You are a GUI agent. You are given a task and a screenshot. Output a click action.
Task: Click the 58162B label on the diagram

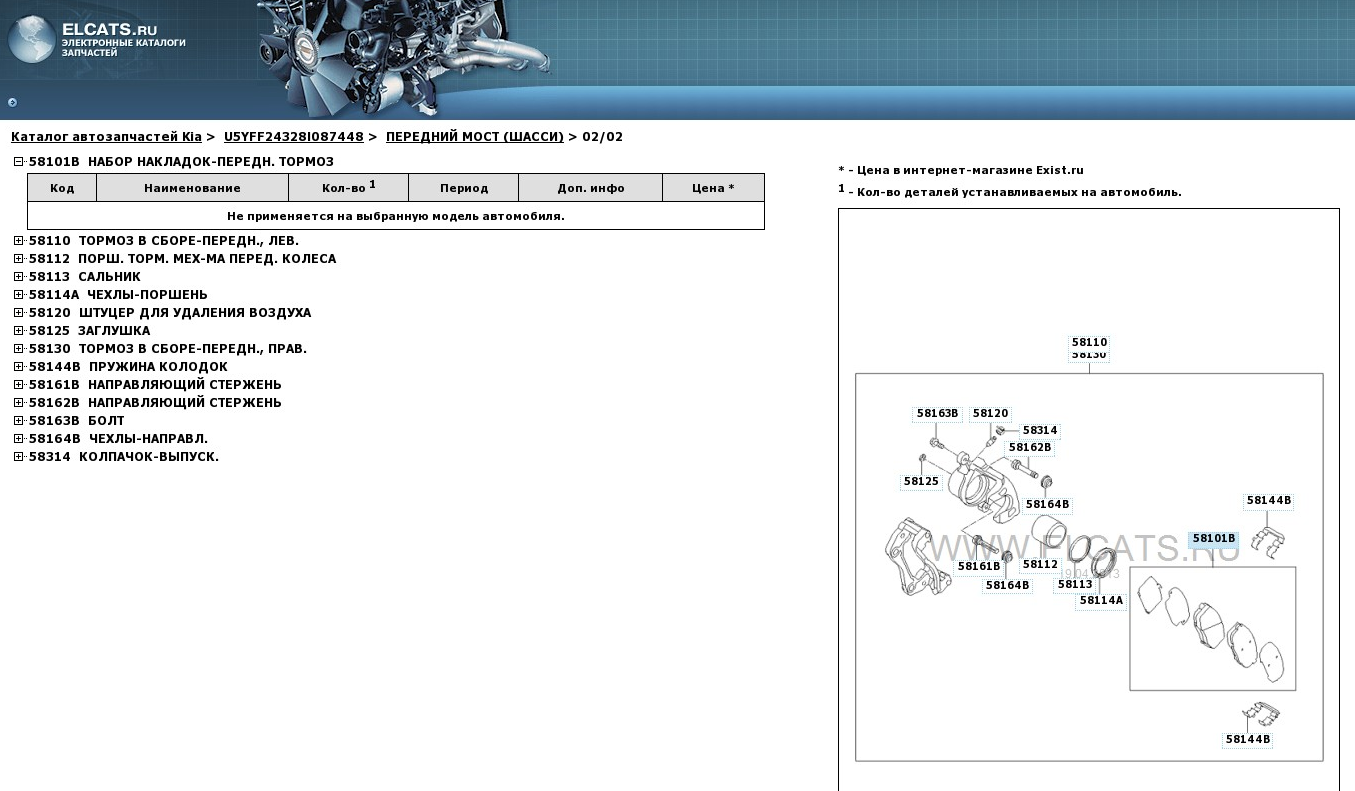pyautogui.click(x=1030, y=447)
